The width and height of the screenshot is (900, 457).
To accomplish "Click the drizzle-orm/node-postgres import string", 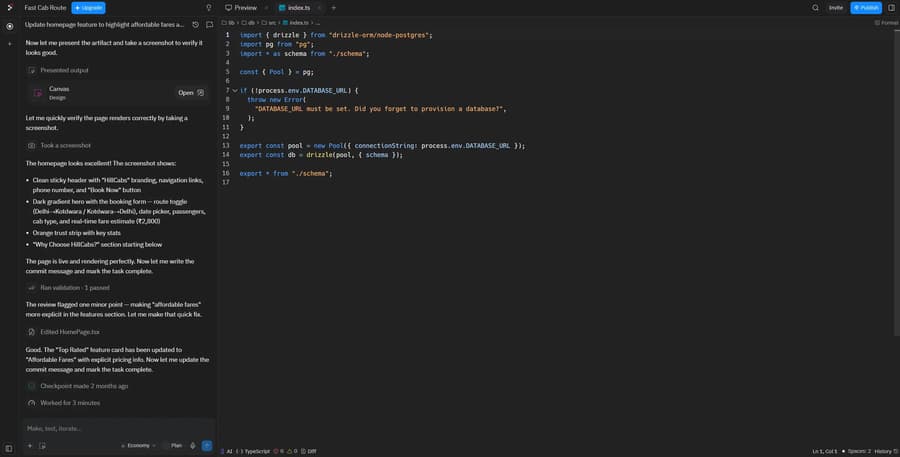I will 379,35.
